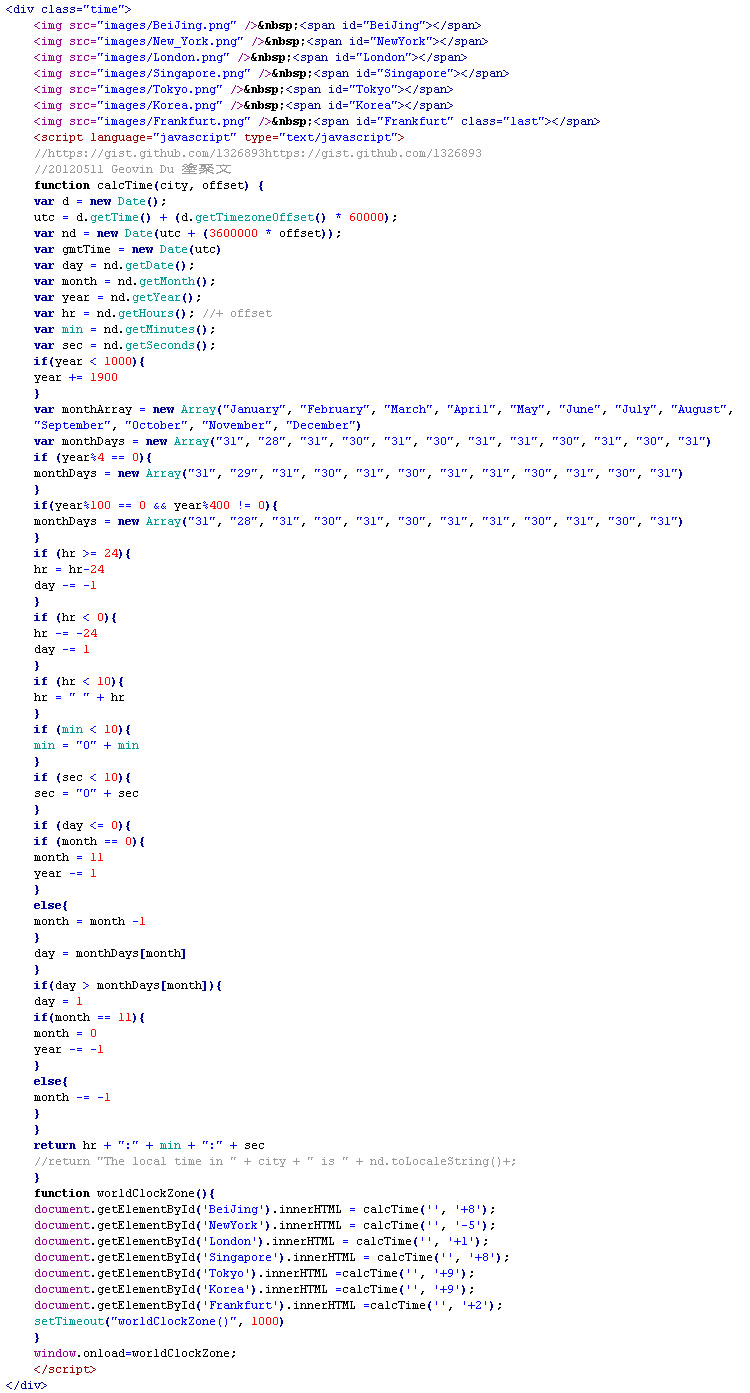Viewport: 750px width, 1393px height.
Task: Click the window.onload=worldClockZone line
Action: pyautogui.click(x=135, y=1353)
